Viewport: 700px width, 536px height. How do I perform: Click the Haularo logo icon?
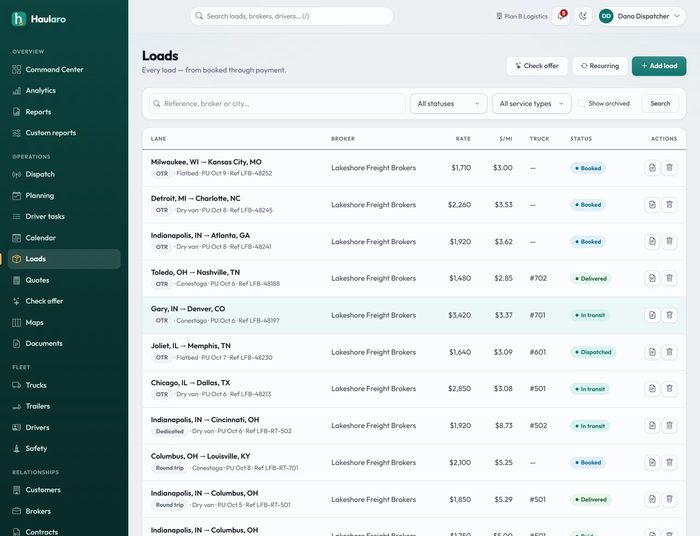[x=19, y=19]
